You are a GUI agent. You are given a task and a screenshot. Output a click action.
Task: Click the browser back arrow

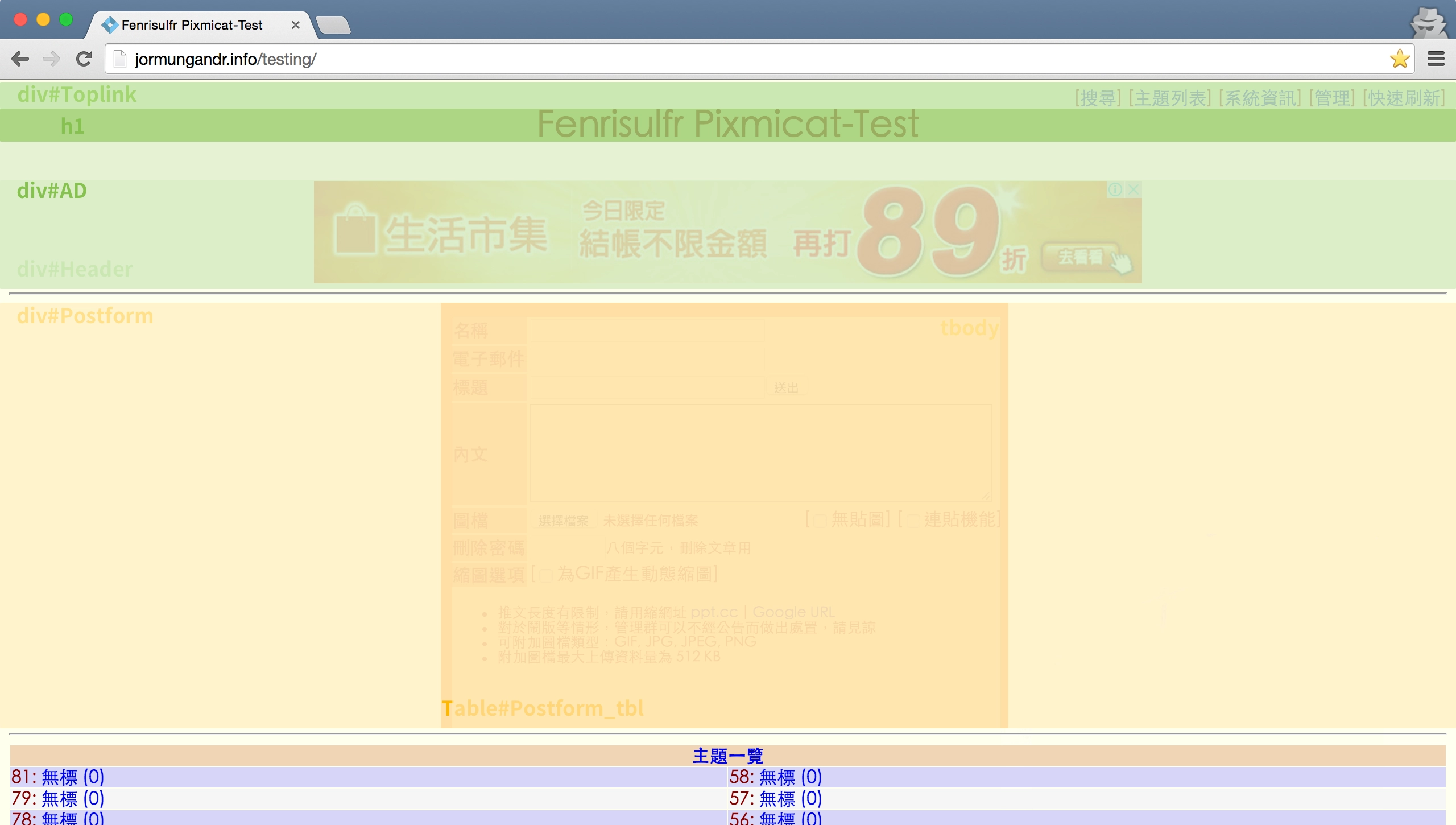[20, 59]
